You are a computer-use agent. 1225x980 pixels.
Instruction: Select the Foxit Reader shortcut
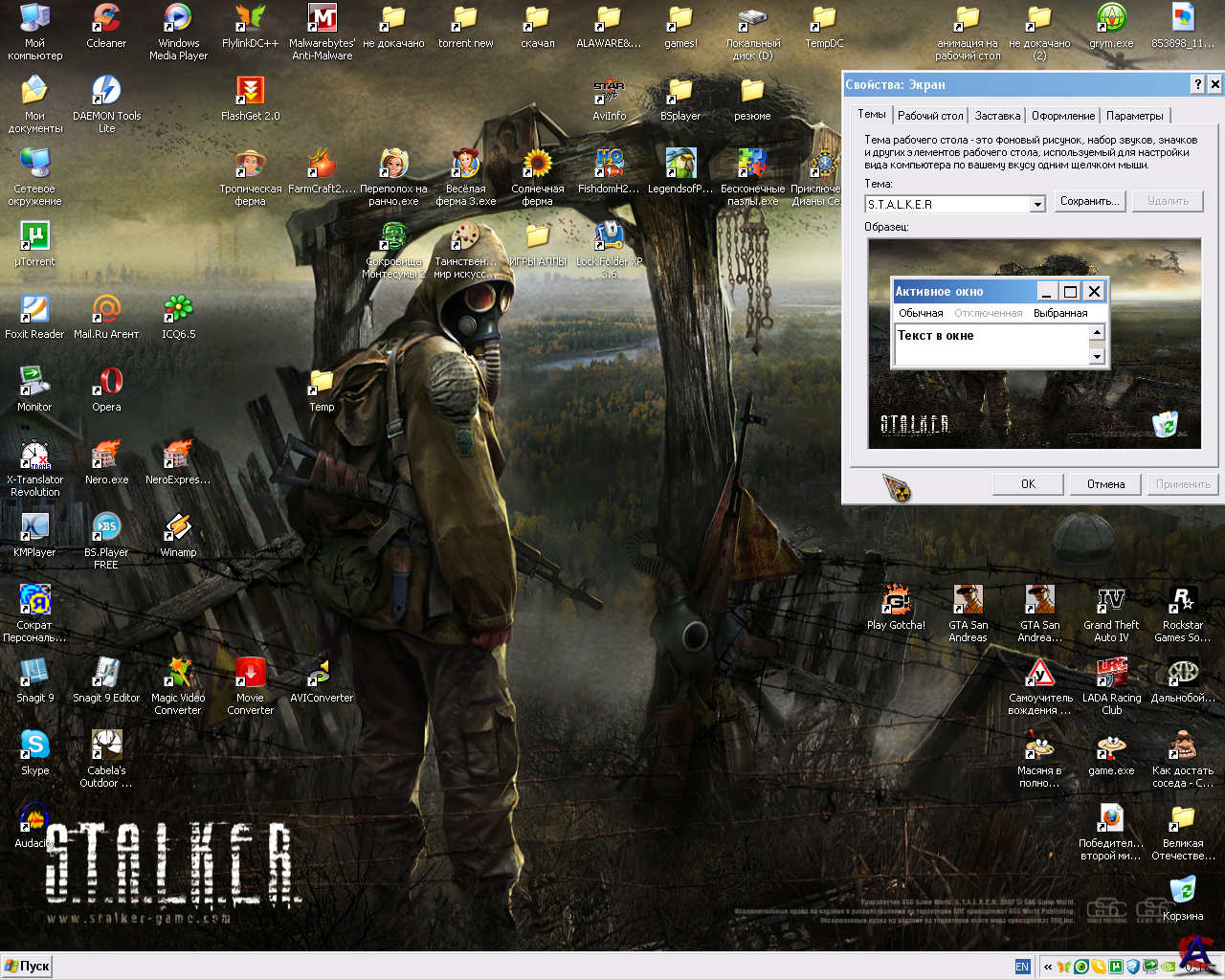pyautogui.click(x=34, y=310)
